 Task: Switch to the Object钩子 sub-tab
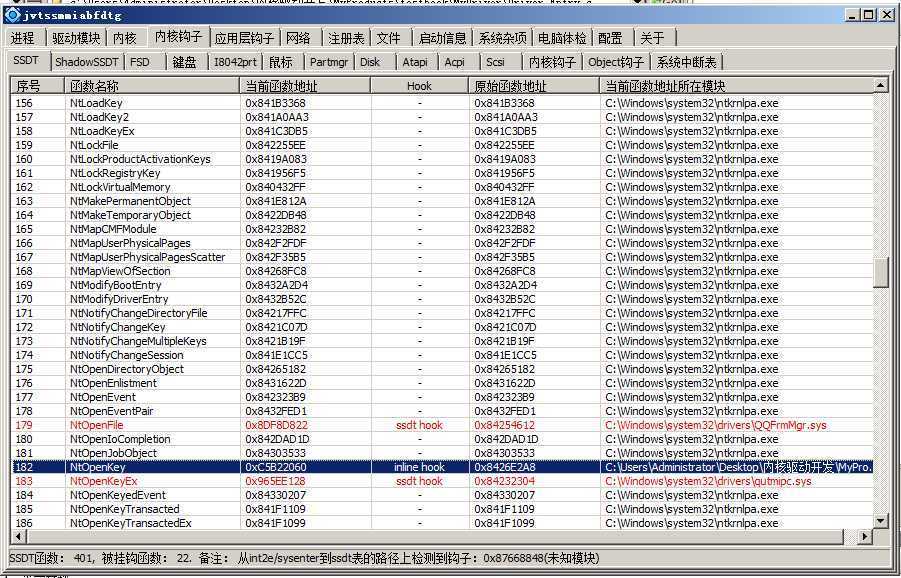[615, 61]
